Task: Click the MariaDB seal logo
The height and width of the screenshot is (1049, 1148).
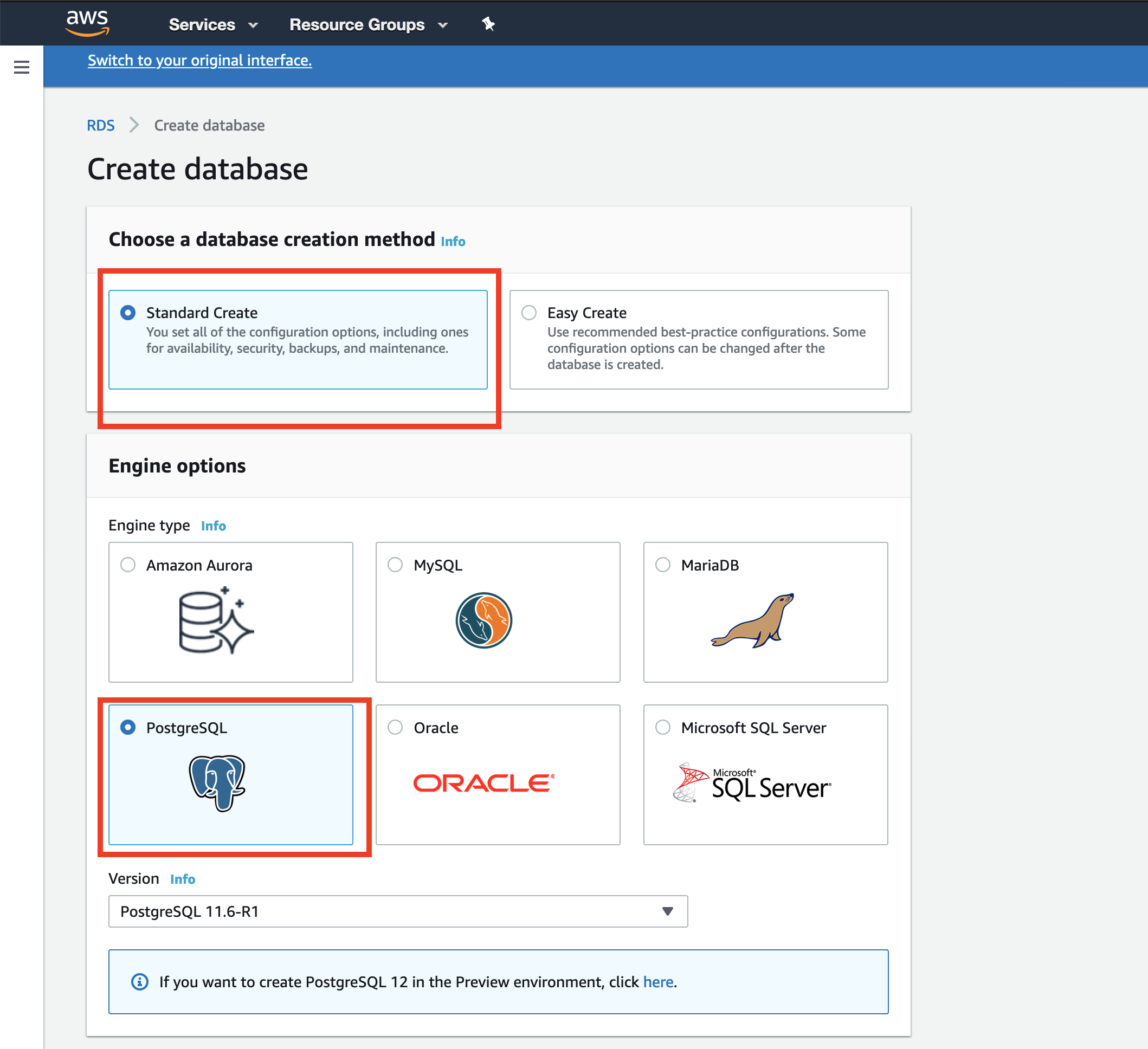Action: pos(753,620)
